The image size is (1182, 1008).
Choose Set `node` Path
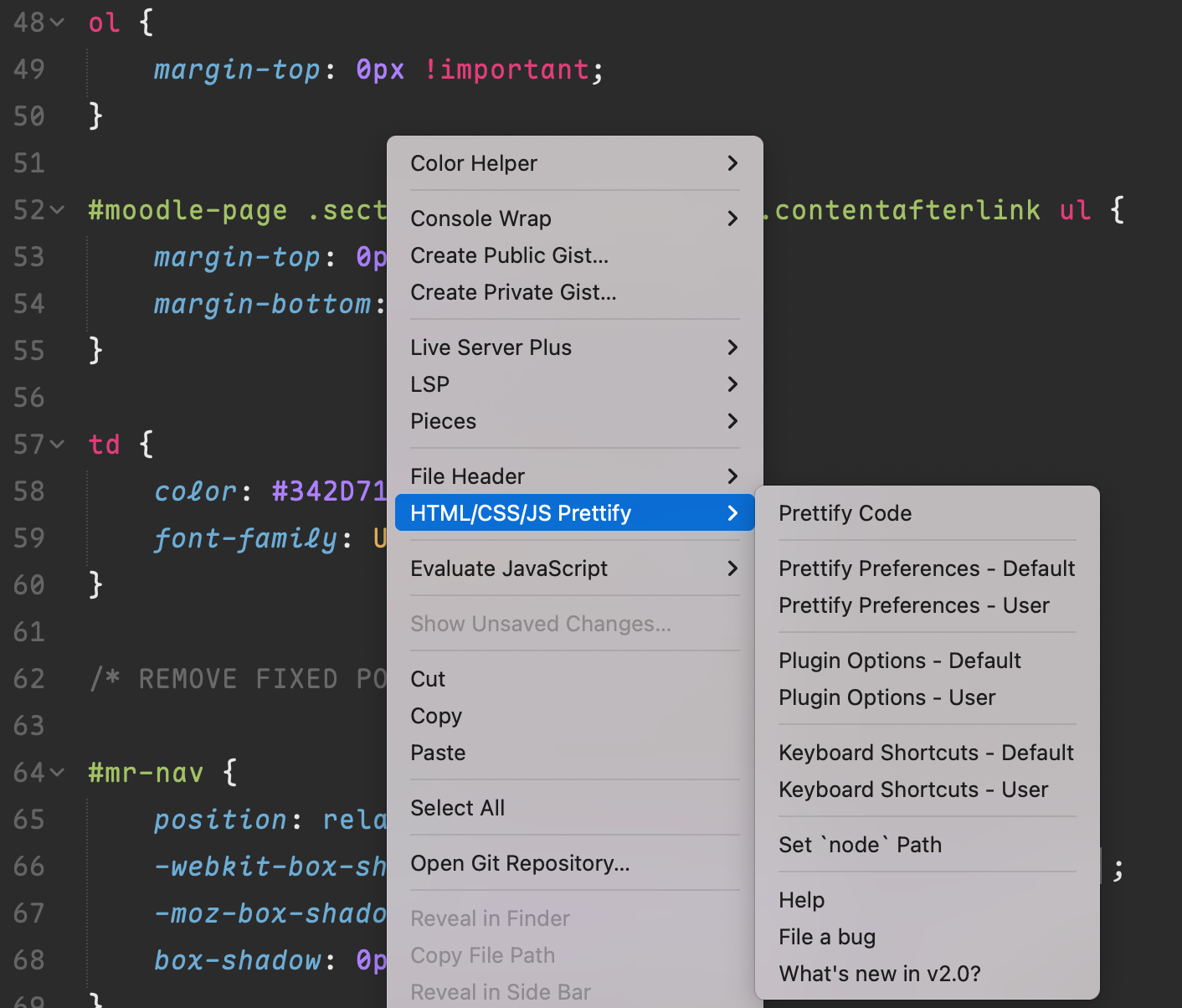[860, 845]
